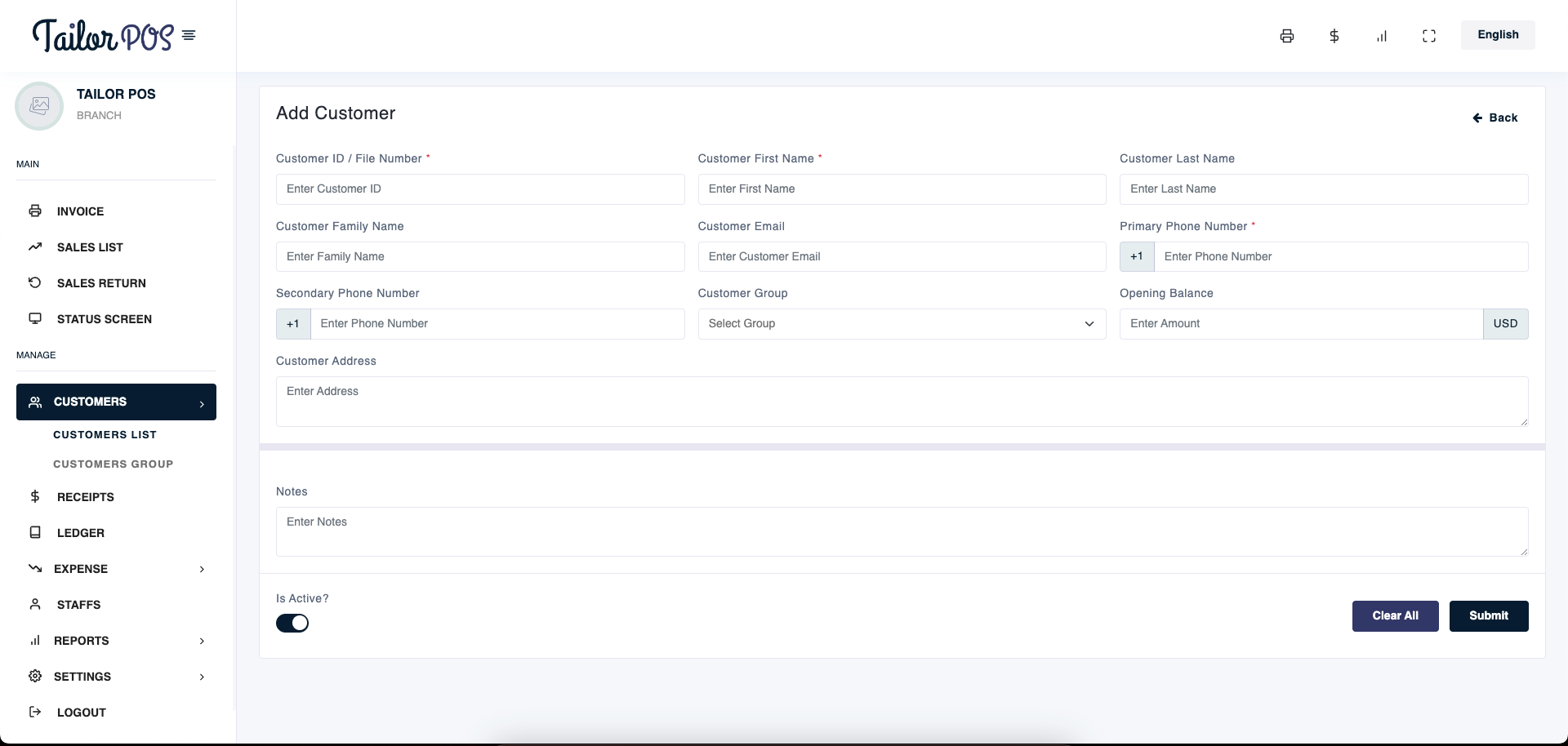The image size is (1568, 746).
Task: Open the Ledger page
Action: (x=80, y=533)
